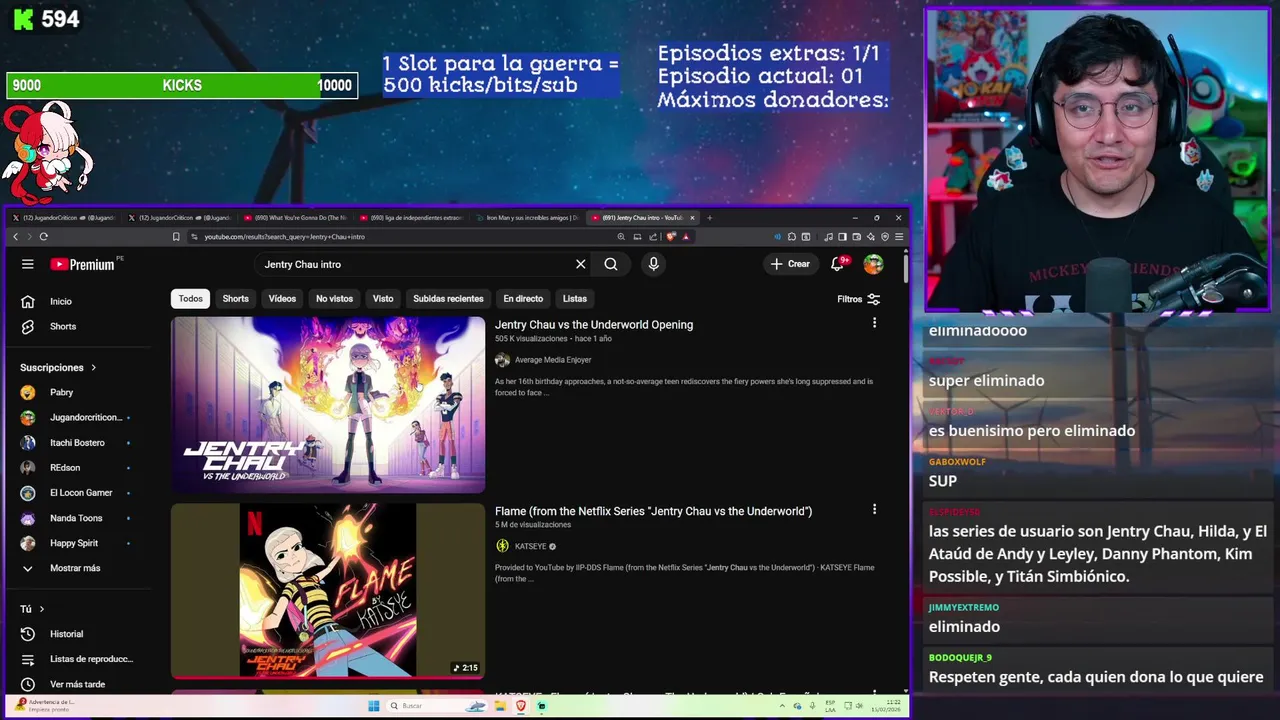1280x720 pixels.
Task: Select the Videos filter chip
Action: click(282, 299)
